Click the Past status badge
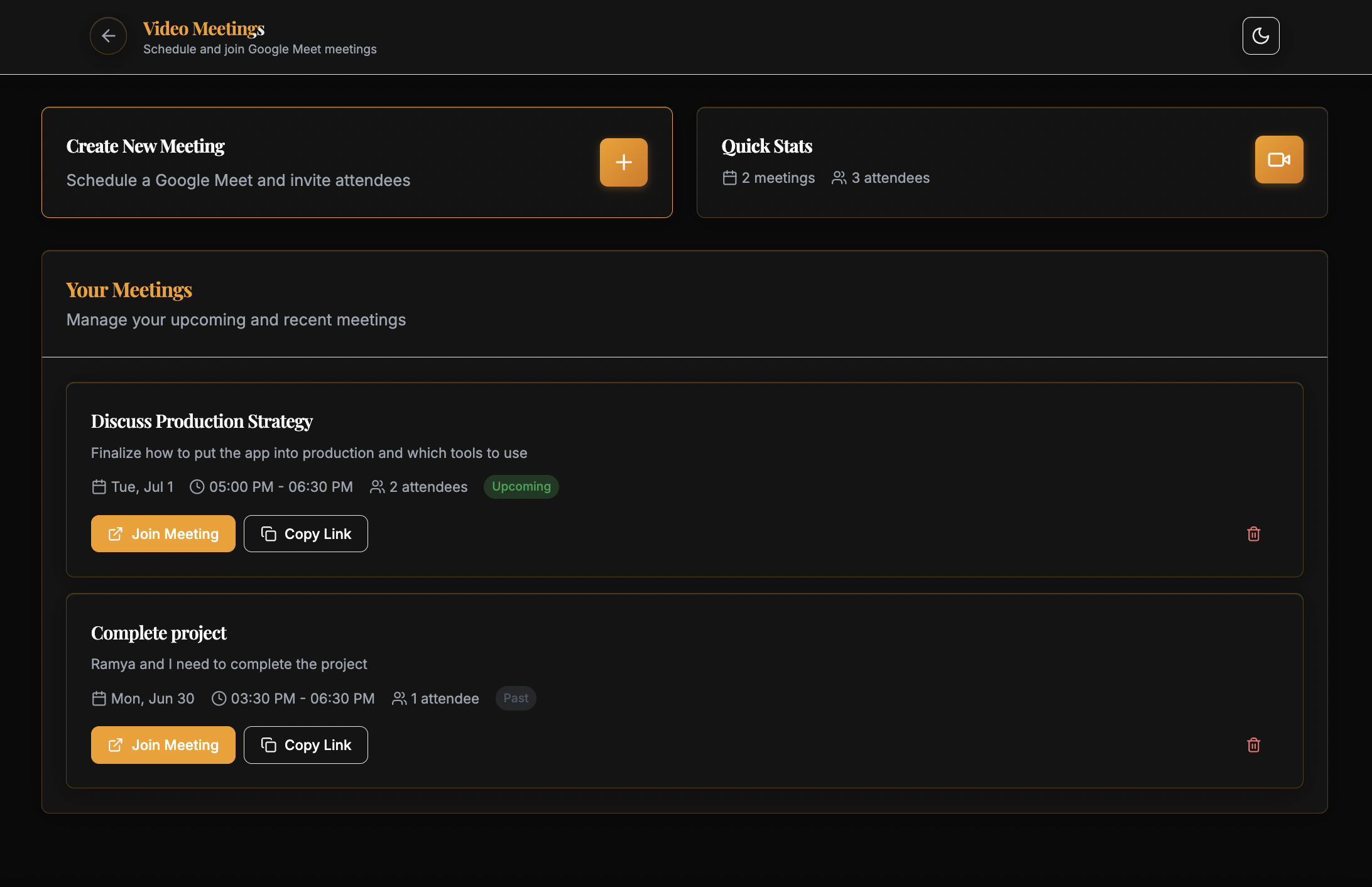Screen dimensions: 1372x887 [x=515, y=698]
